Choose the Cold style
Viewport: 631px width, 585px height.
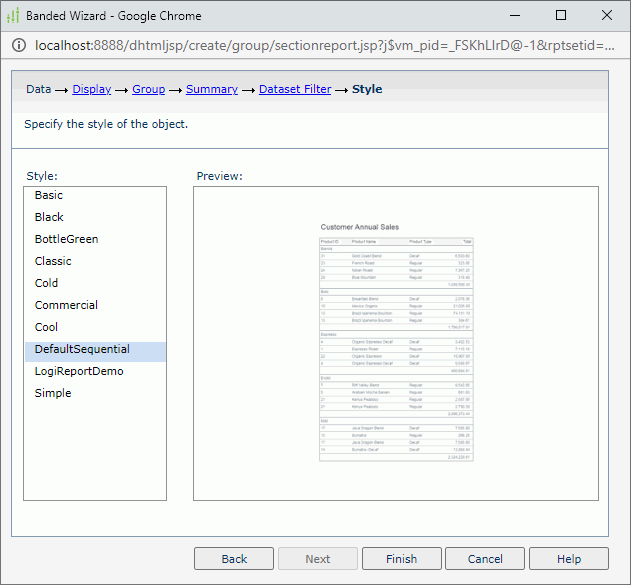coord(47,283)
